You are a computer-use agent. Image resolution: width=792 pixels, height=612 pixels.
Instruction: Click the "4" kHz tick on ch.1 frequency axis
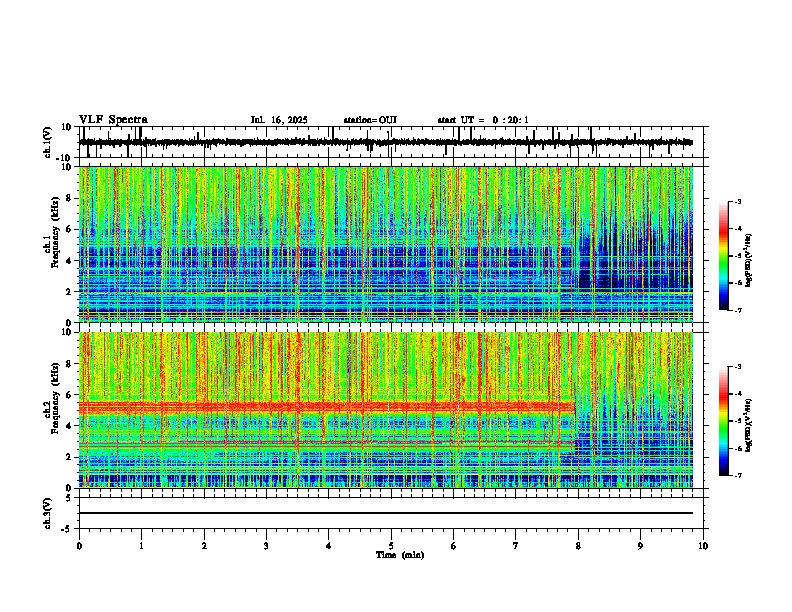70,261
